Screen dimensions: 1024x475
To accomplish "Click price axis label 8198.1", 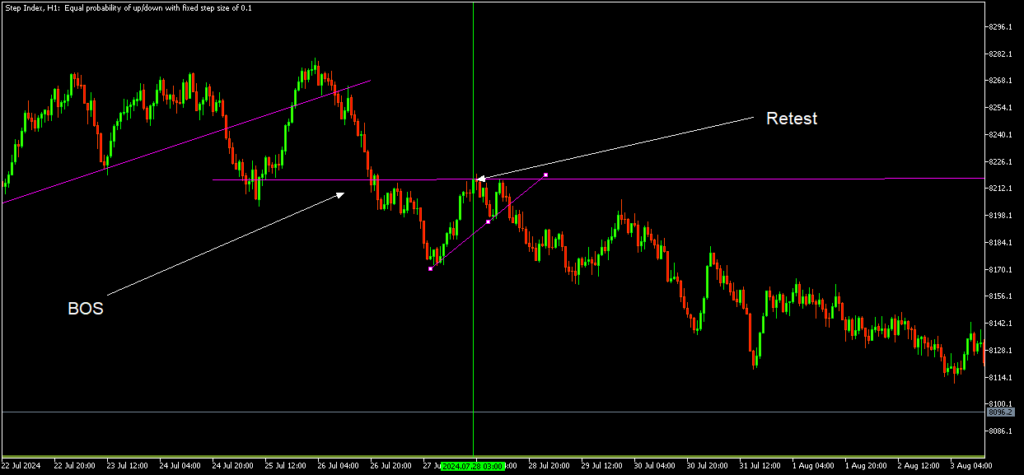I will [1001, 216].
